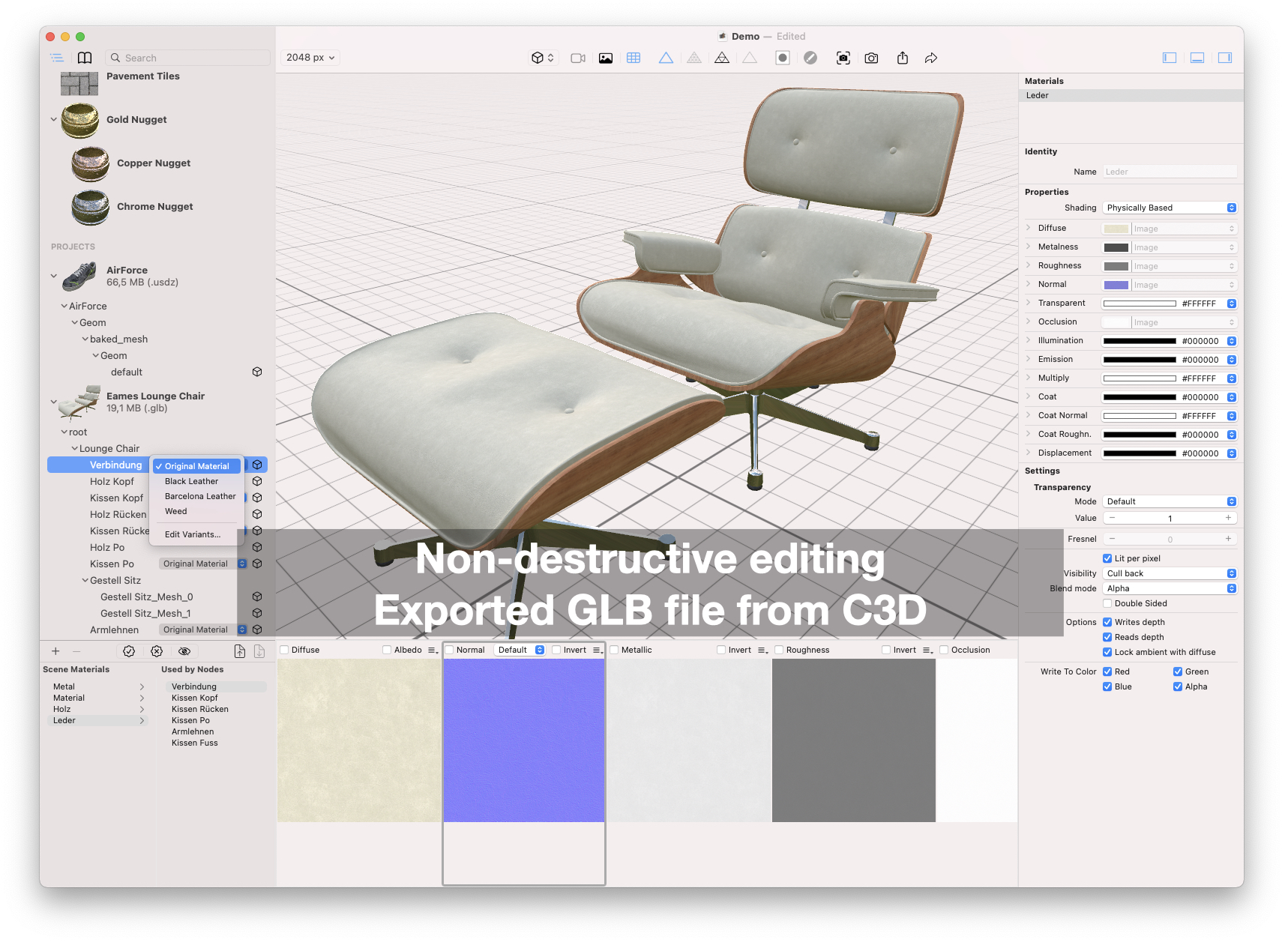Click the camera snapshot icon

(871, 58)
